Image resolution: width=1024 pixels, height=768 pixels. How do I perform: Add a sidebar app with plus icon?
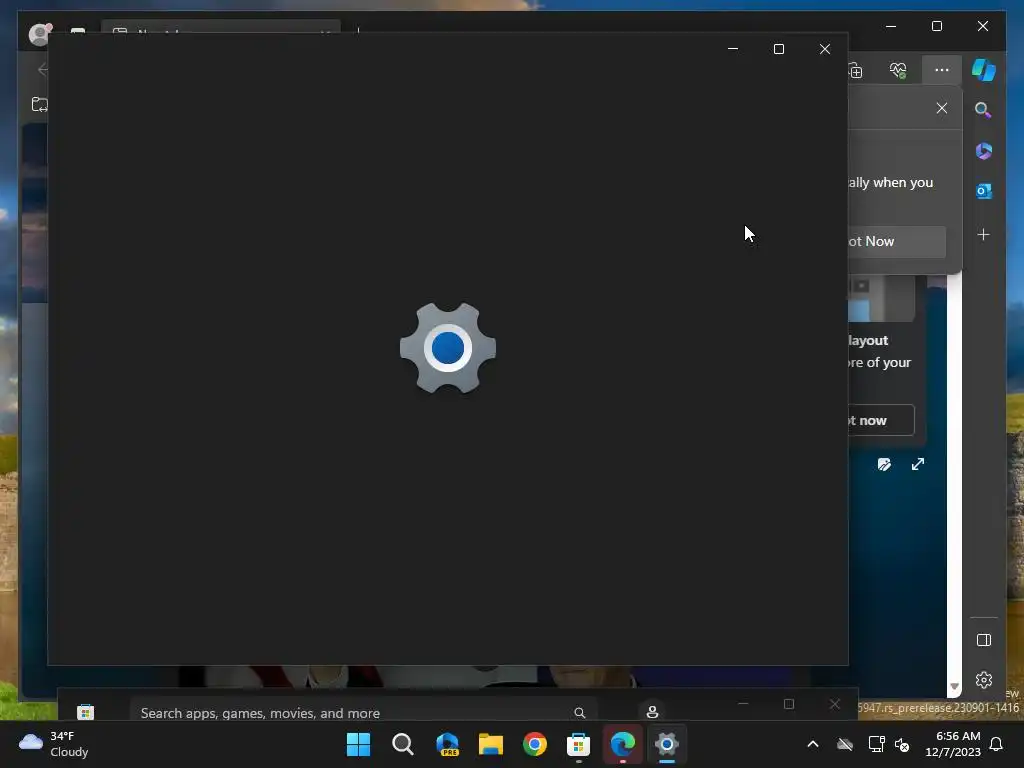click(984, 234)
